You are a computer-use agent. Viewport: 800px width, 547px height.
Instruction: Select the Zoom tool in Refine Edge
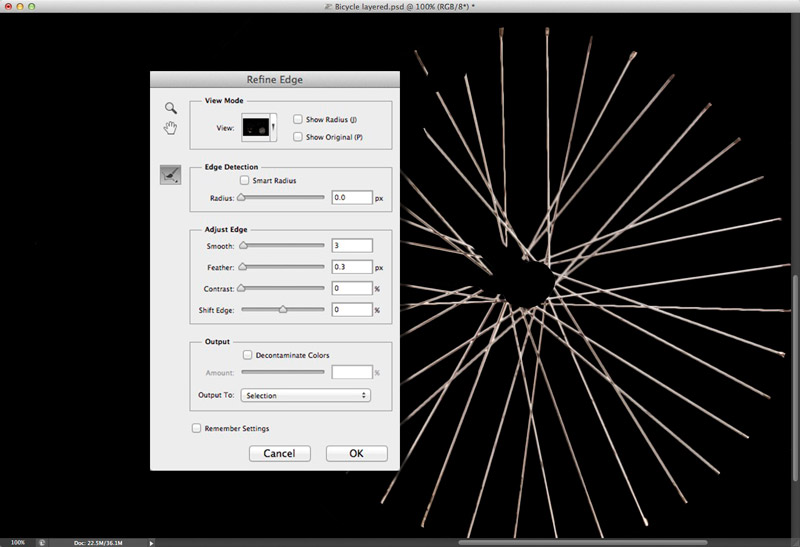click(x=171, y=107)
